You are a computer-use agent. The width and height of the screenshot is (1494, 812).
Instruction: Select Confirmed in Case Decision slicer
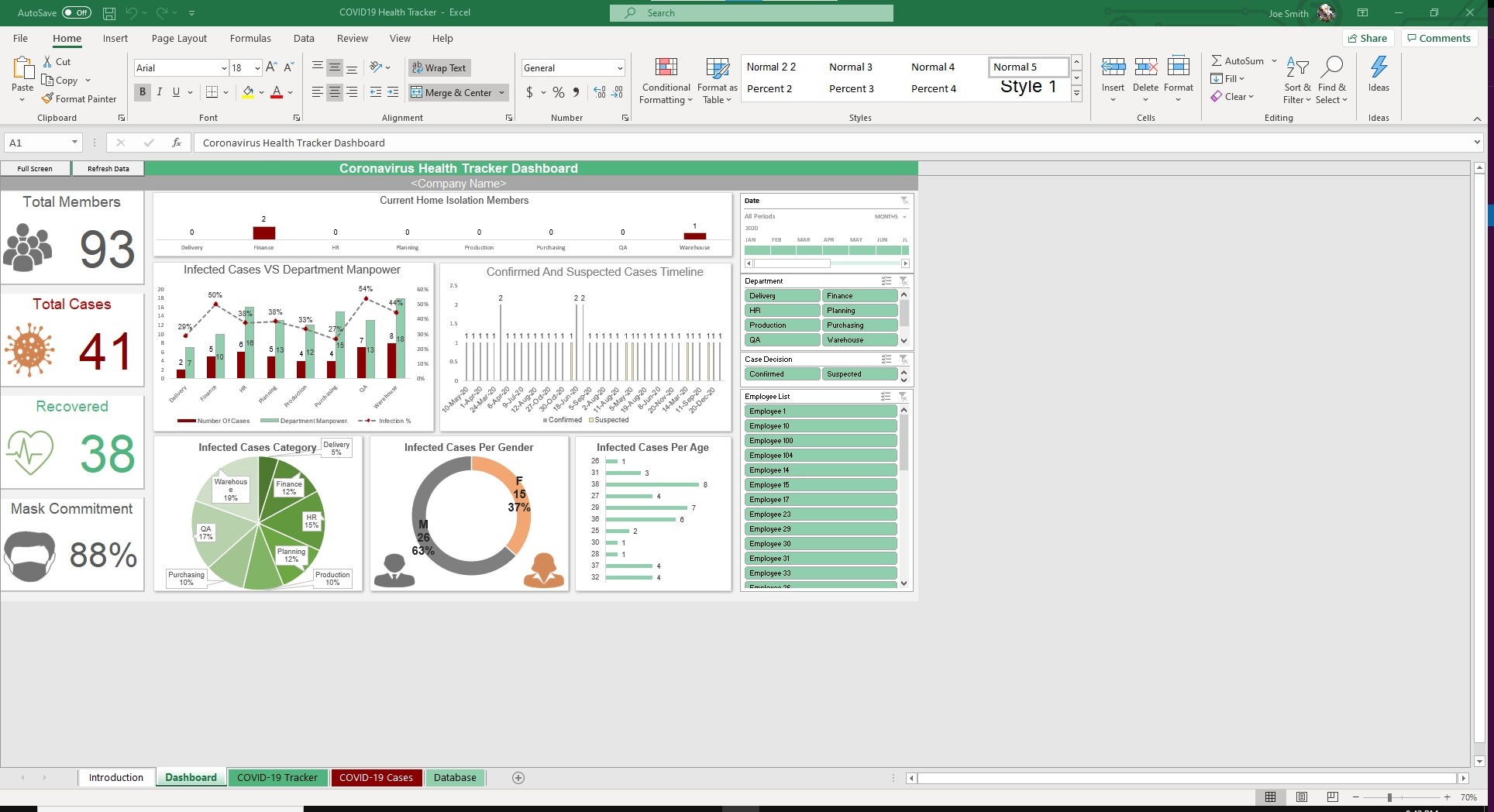click(x=782, y=374)
